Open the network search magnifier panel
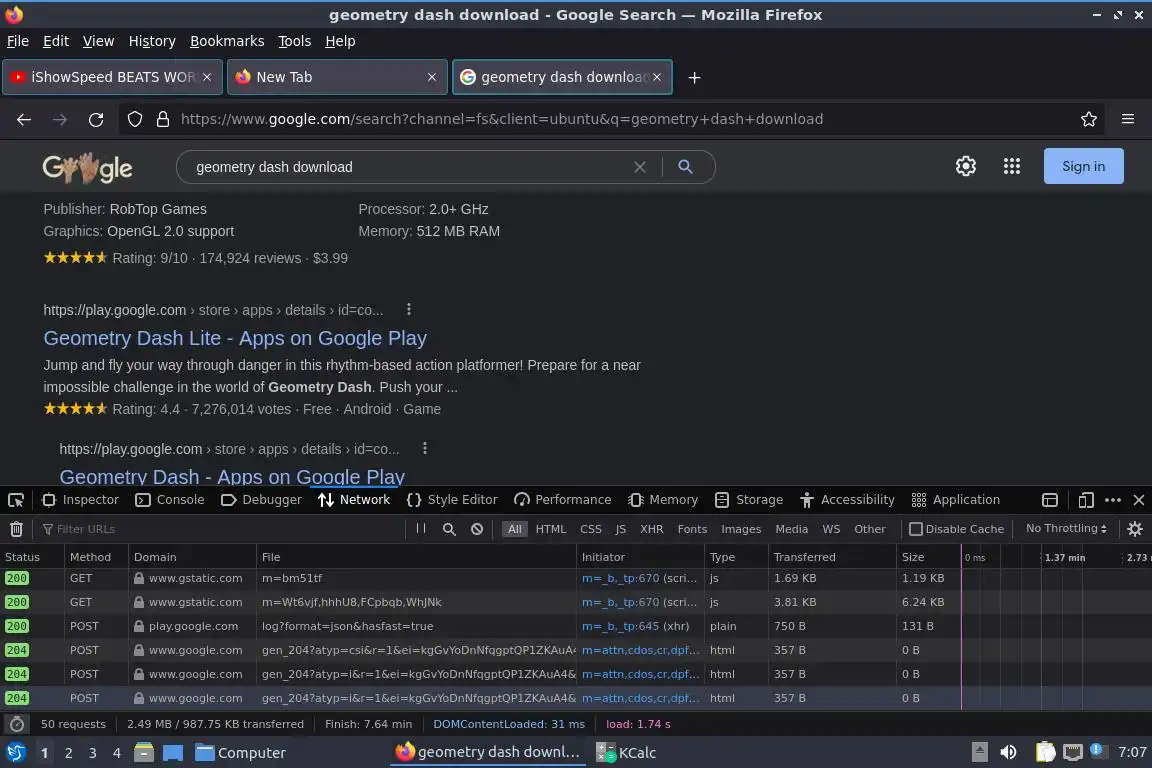 tap(449, 529)
